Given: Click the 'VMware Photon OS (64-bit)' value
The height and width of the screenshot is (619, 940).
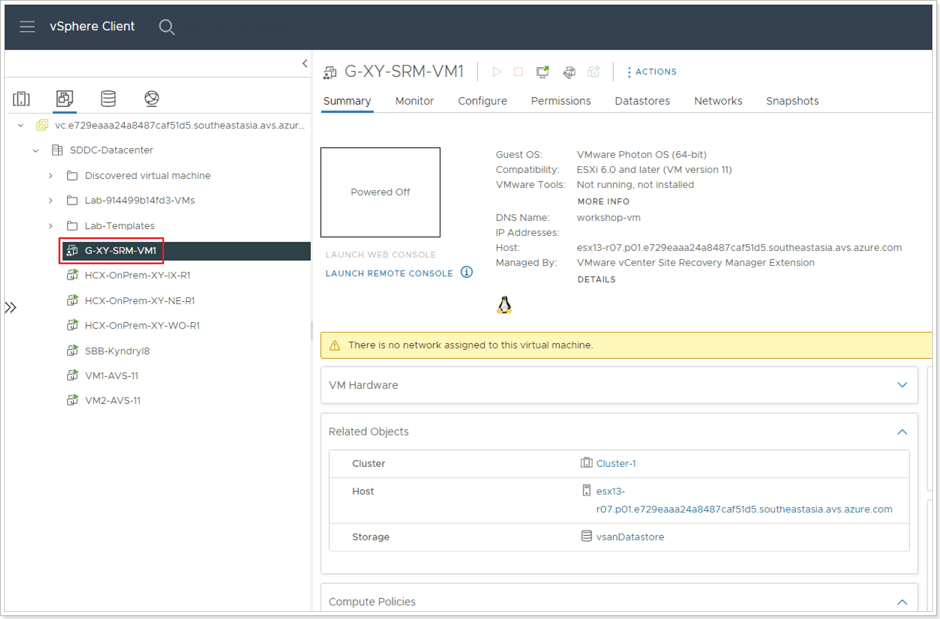Looking at the screenshot, I should coord(641,155).
